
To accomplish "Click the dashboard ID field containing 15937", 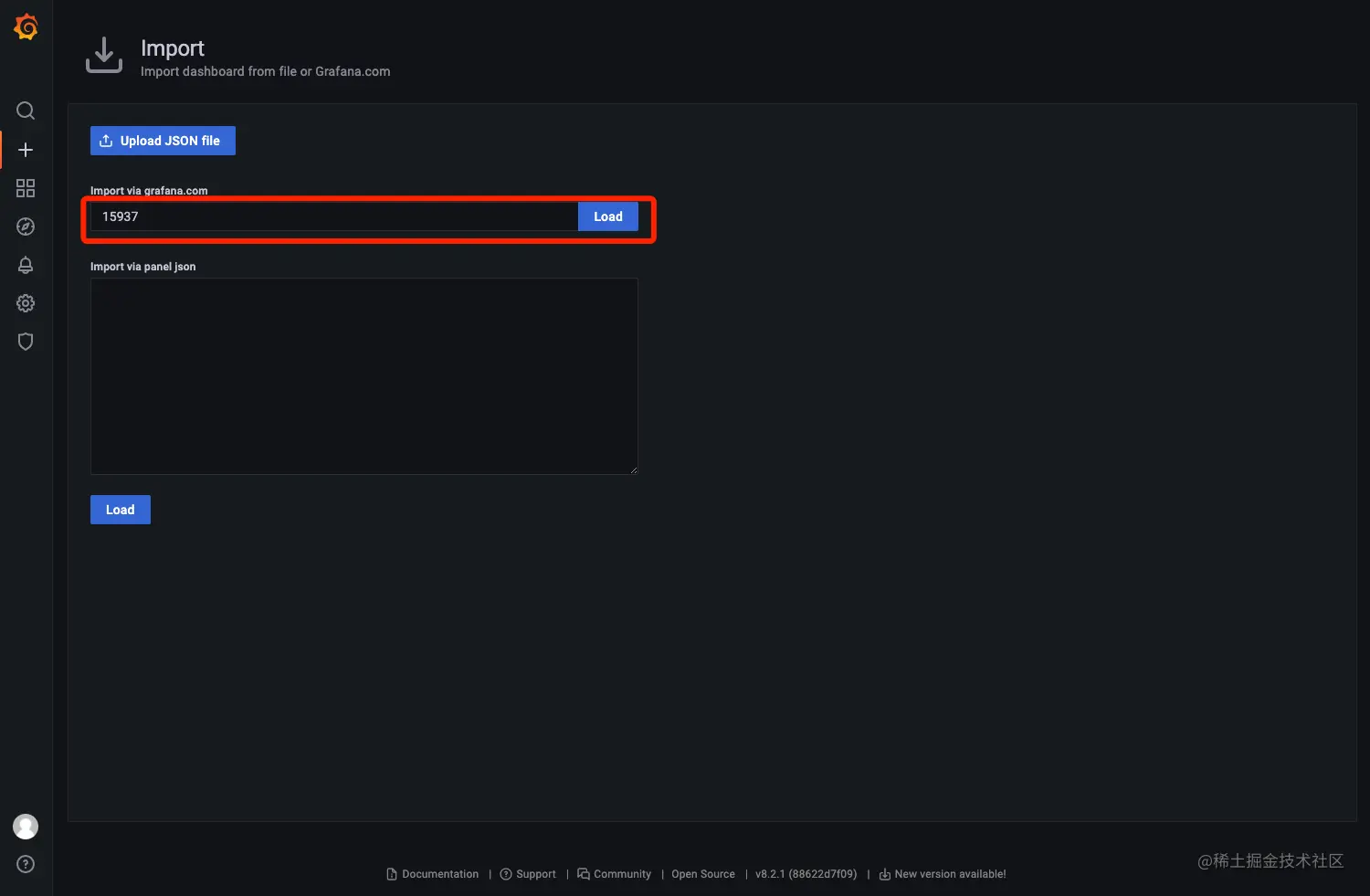I will [x=334, y=216].
